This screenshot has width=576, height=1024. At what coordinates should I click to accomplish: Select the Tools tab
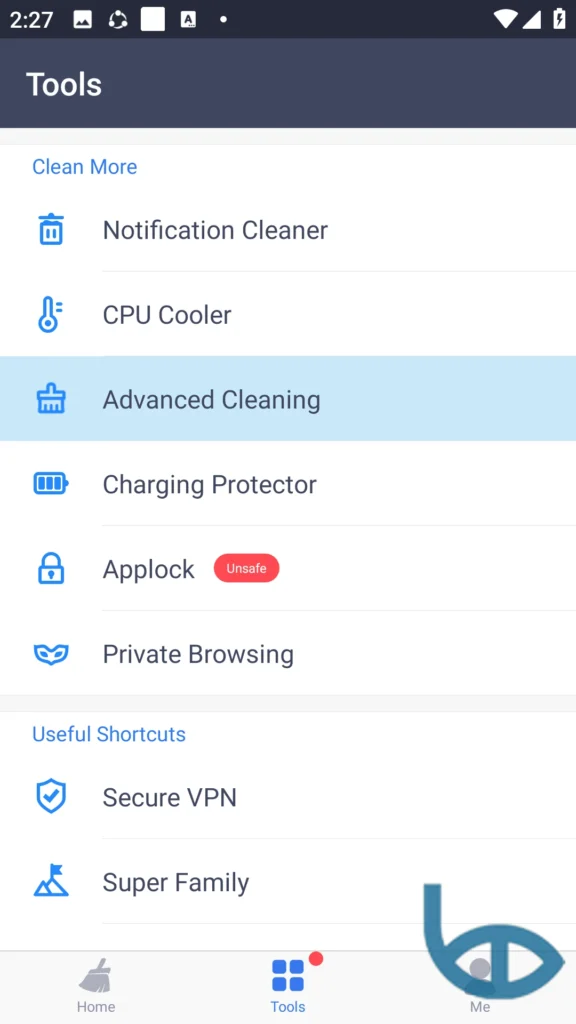tap(288, 986)
